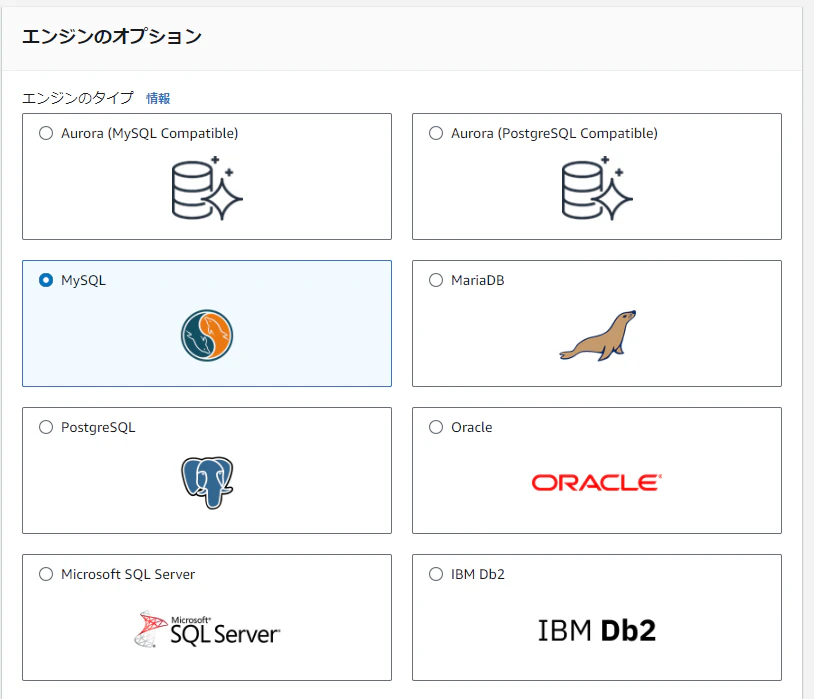Click the MySQL label text
814x699 pixels.
coord(84,280)
